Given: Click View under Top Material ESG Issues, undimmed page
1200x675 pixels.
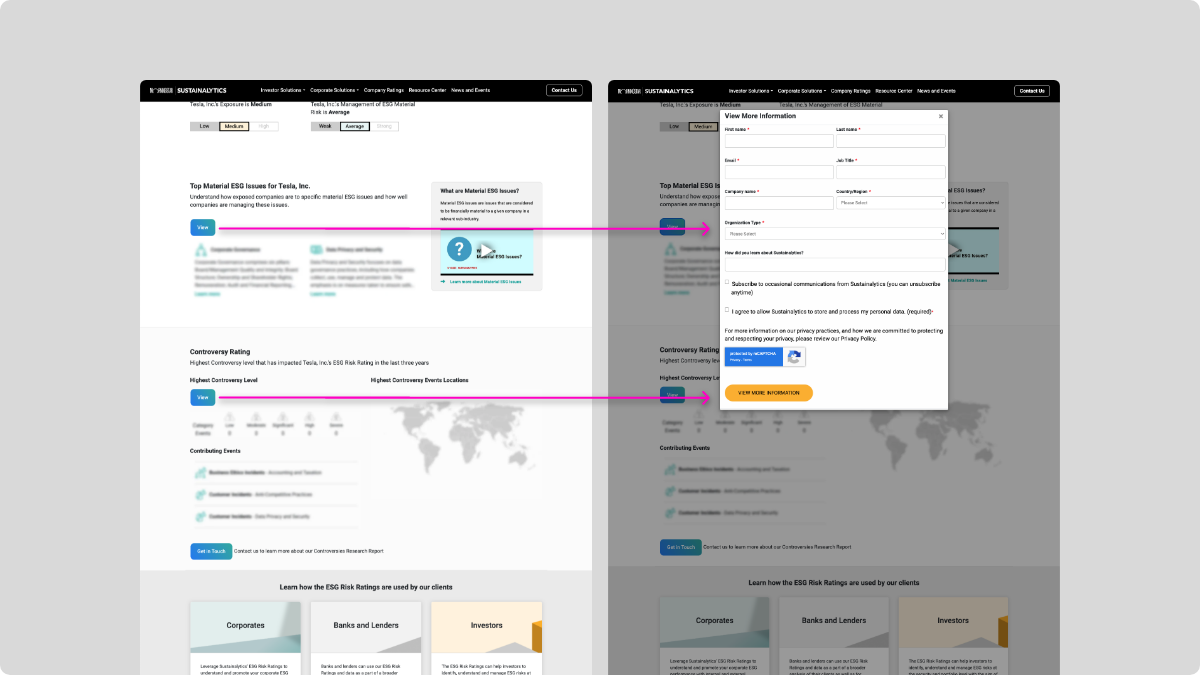Looking at the screenshot, I should coord(203,227).
